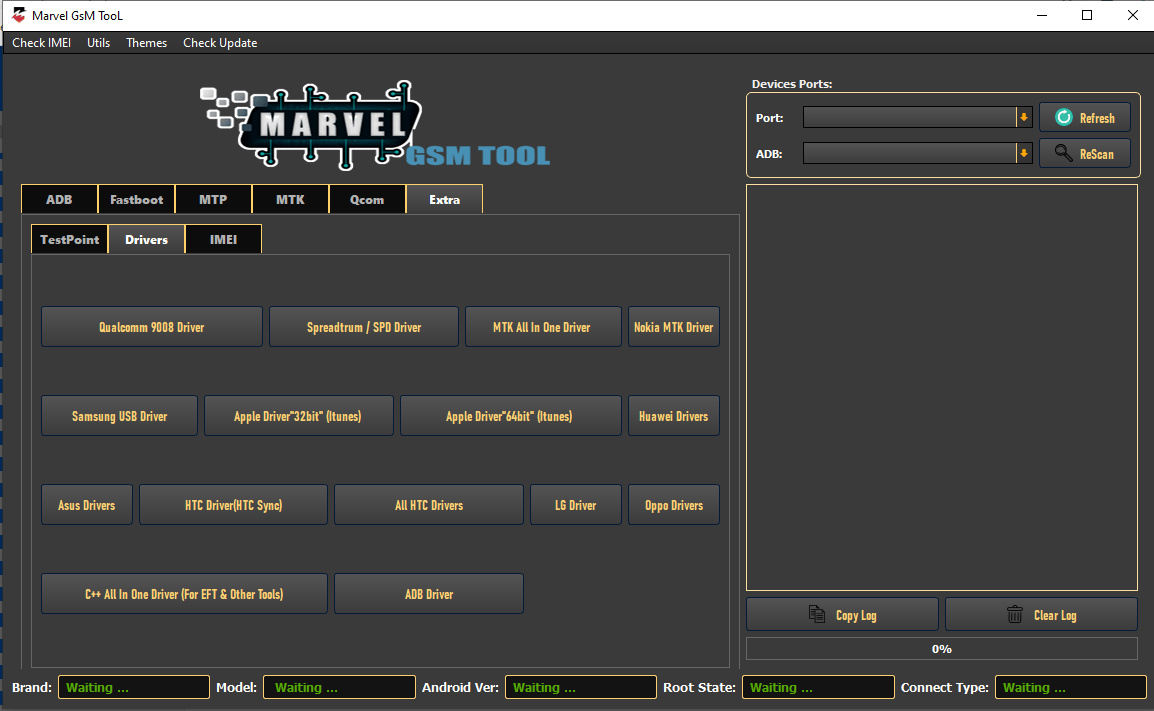Image resolution: width=1154 pixels, height=711 pixels.
Task: Click the trash icon on Clear Log
Action: click(1014, 613)
